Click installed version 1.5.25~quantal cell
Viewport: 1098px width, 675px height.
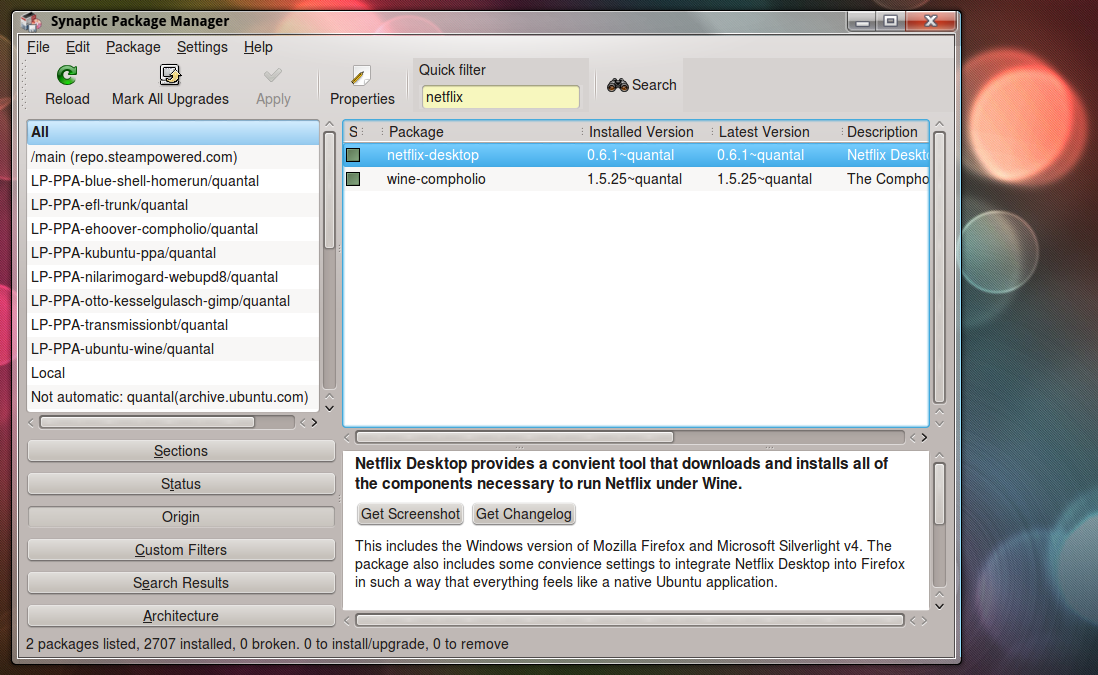634,179
